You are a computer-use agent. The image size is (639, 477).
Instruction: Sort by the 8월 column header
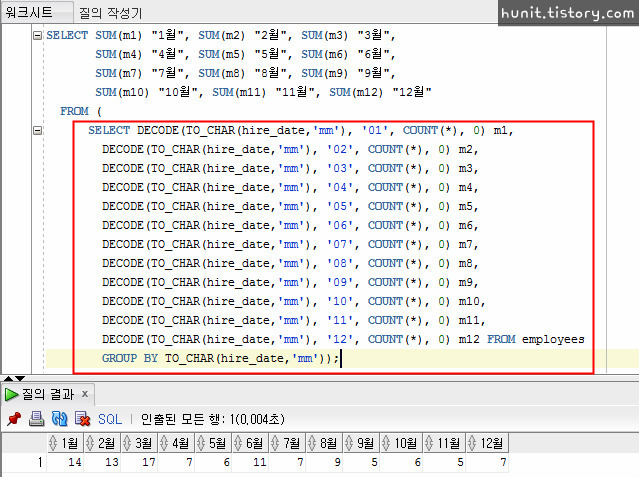pyautogui.click(x=324, y=443)
